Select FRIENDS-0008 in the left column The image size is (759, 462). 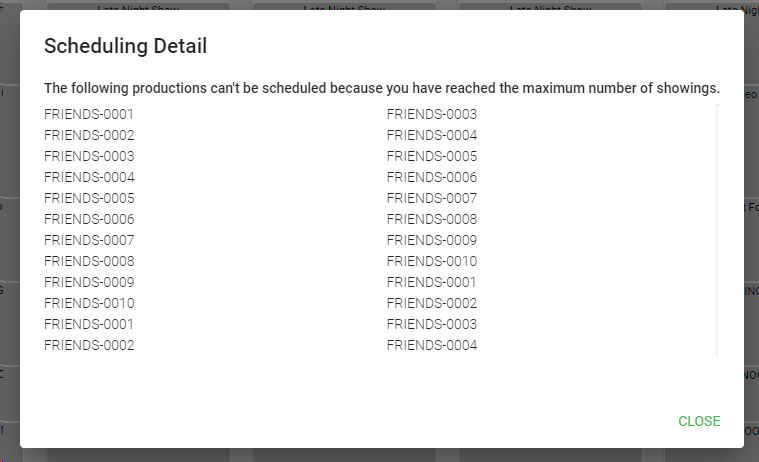(x=89, y=261)
